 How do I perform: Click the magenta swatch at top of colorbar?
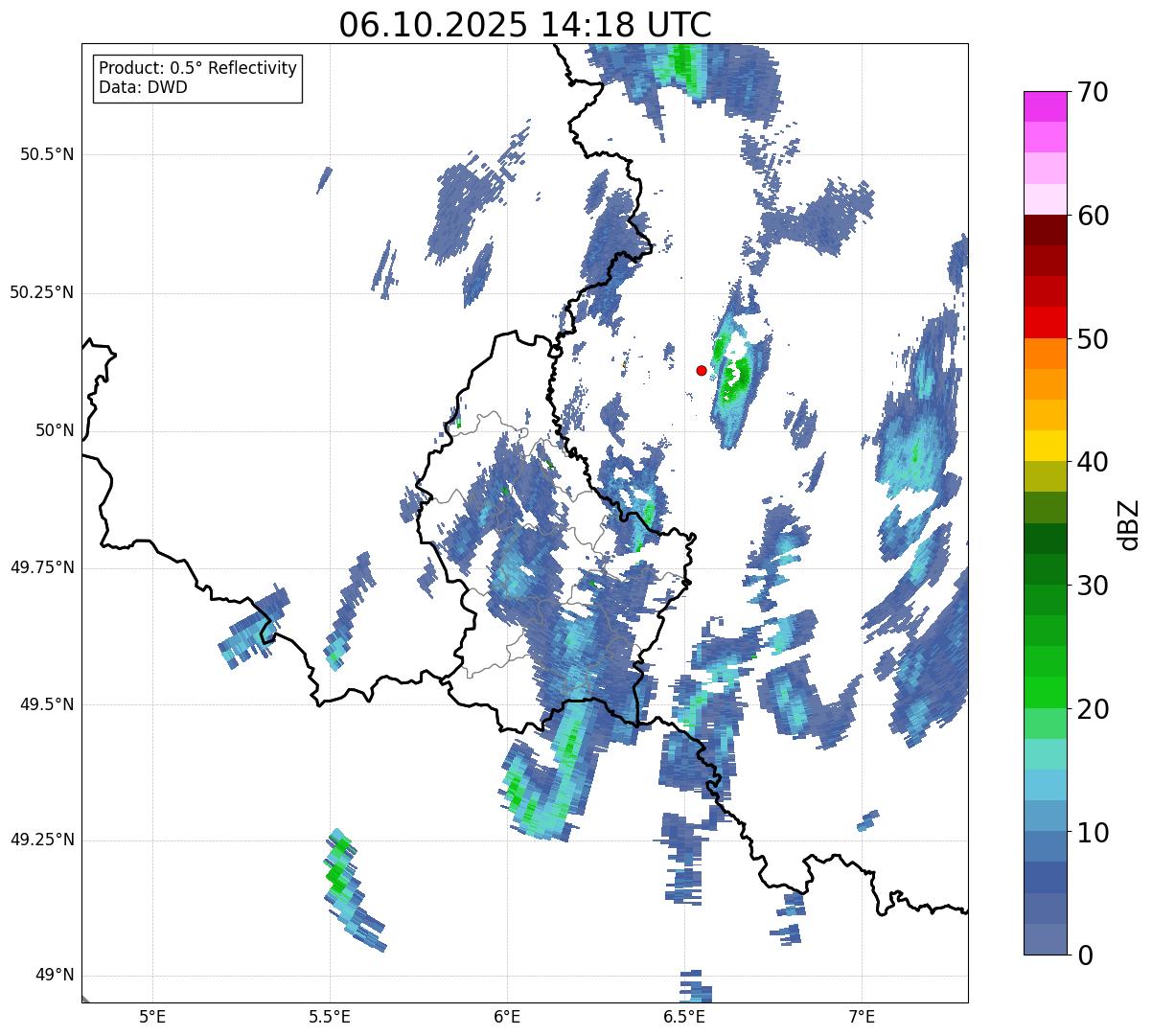1045,106
